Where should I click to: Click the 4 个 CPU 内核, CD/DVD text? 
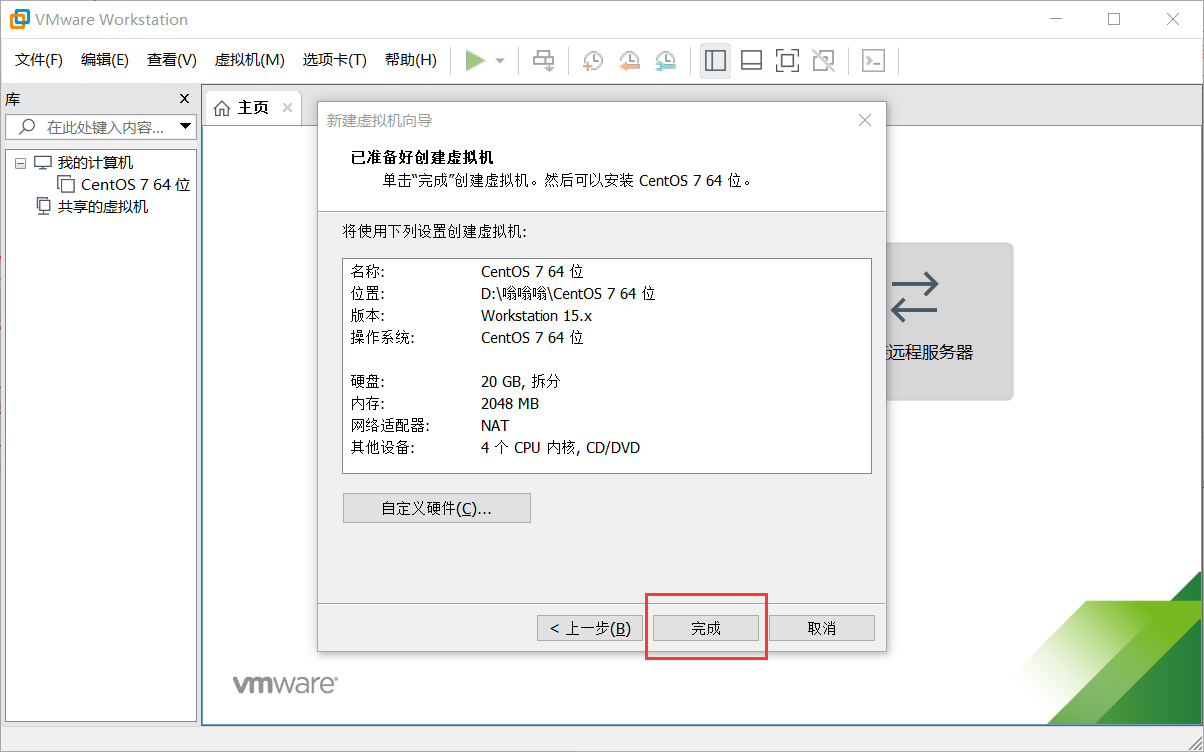(561, 448)
